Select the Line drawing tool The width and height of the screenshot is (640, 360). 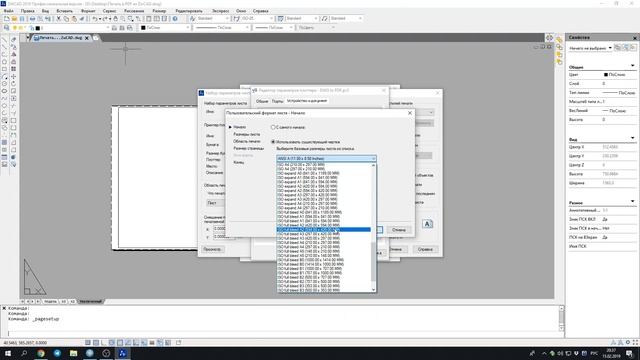4,40
